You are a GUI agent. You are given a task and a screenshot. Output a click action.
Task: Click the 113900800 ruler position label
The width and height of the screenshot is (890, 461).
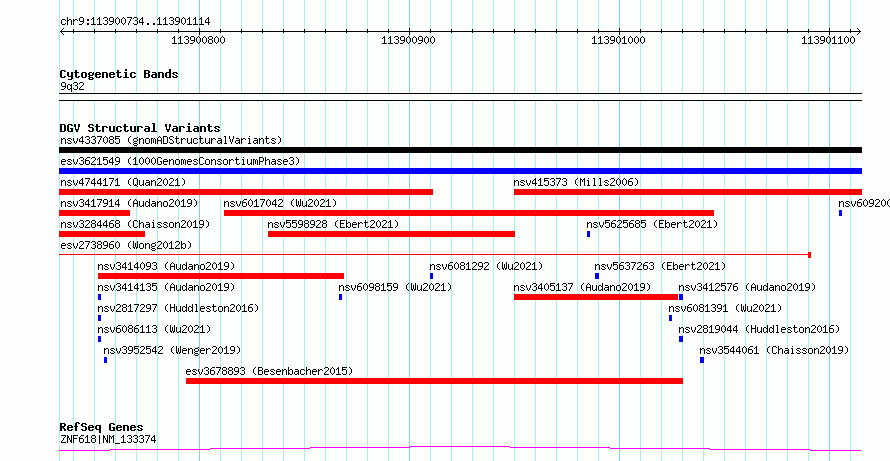[199, 40]
